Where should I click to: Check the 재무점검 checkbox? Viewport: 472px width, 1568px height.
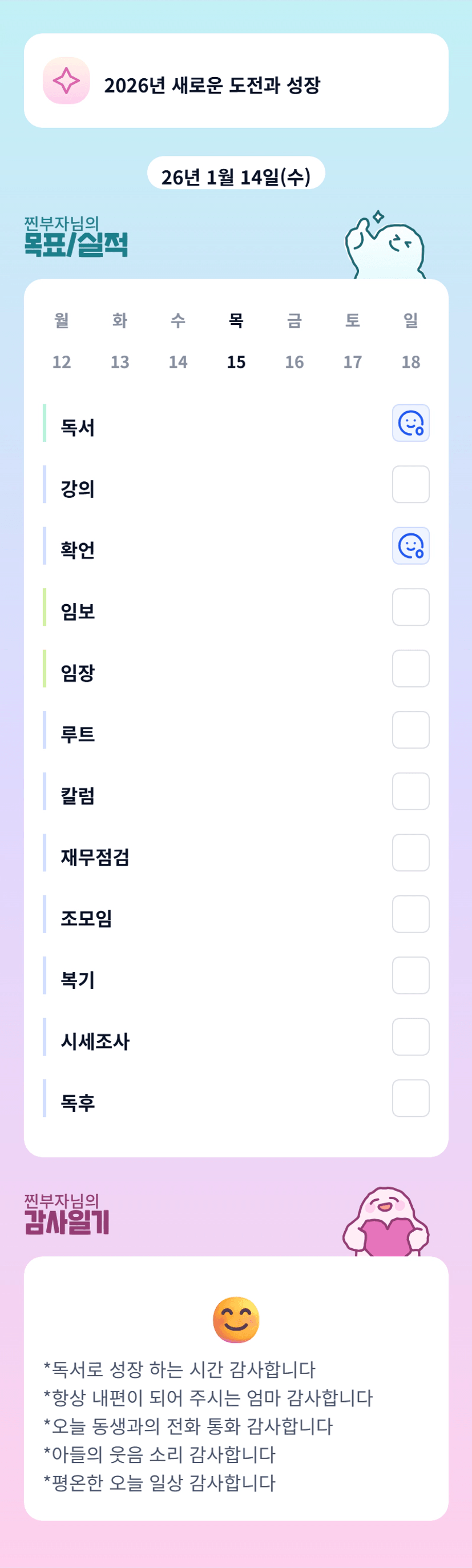(x=410, y=853)
